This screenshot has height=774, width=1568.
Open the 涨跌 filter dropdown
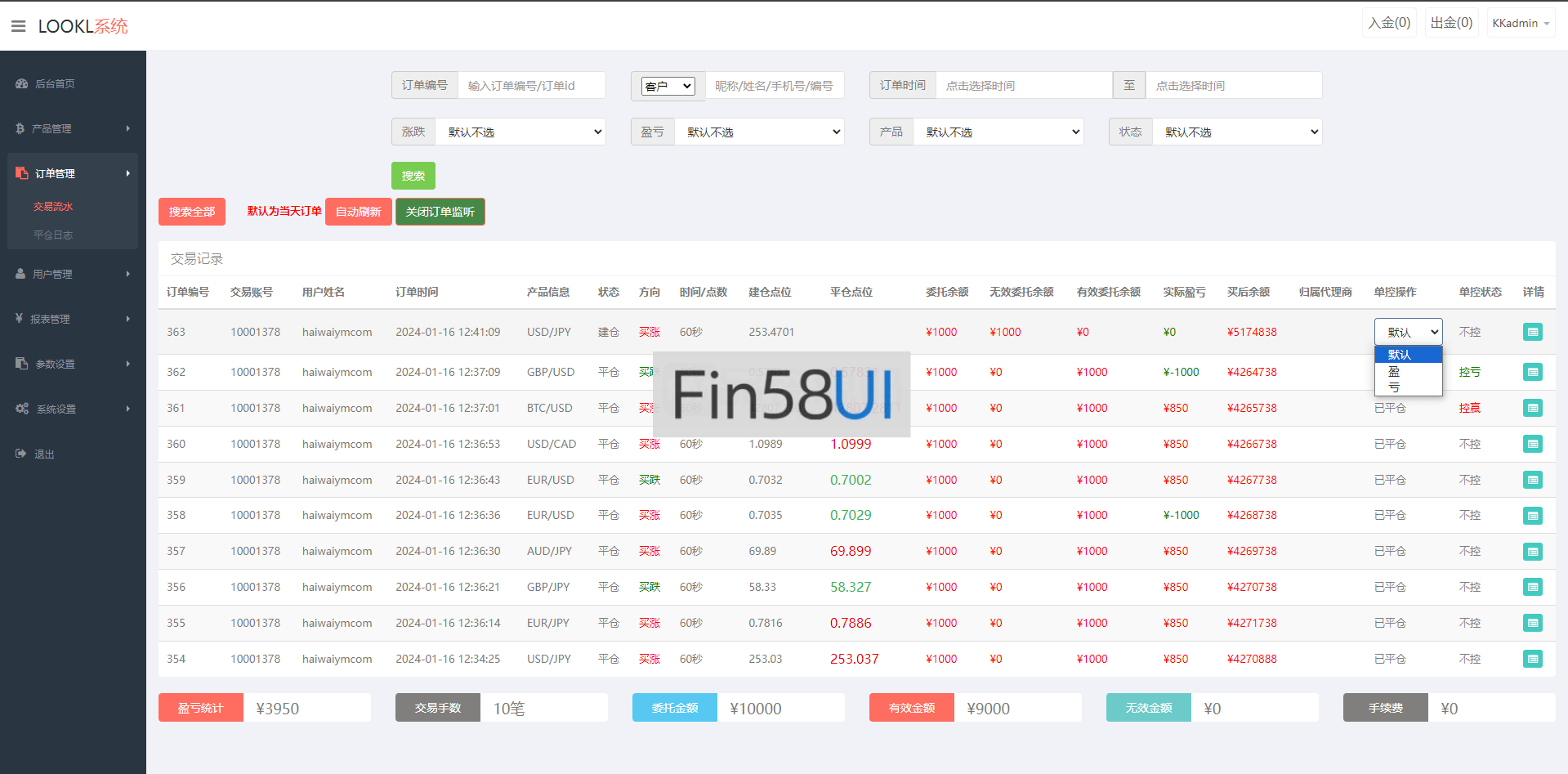tap(520, 132)
